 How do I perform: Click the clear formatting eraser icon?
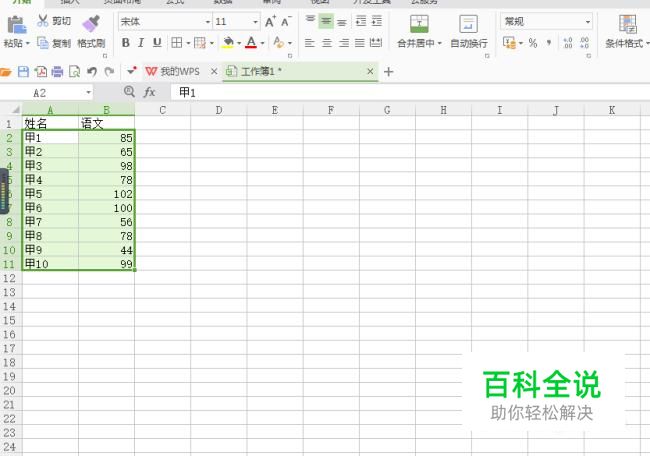pos(279,43)
